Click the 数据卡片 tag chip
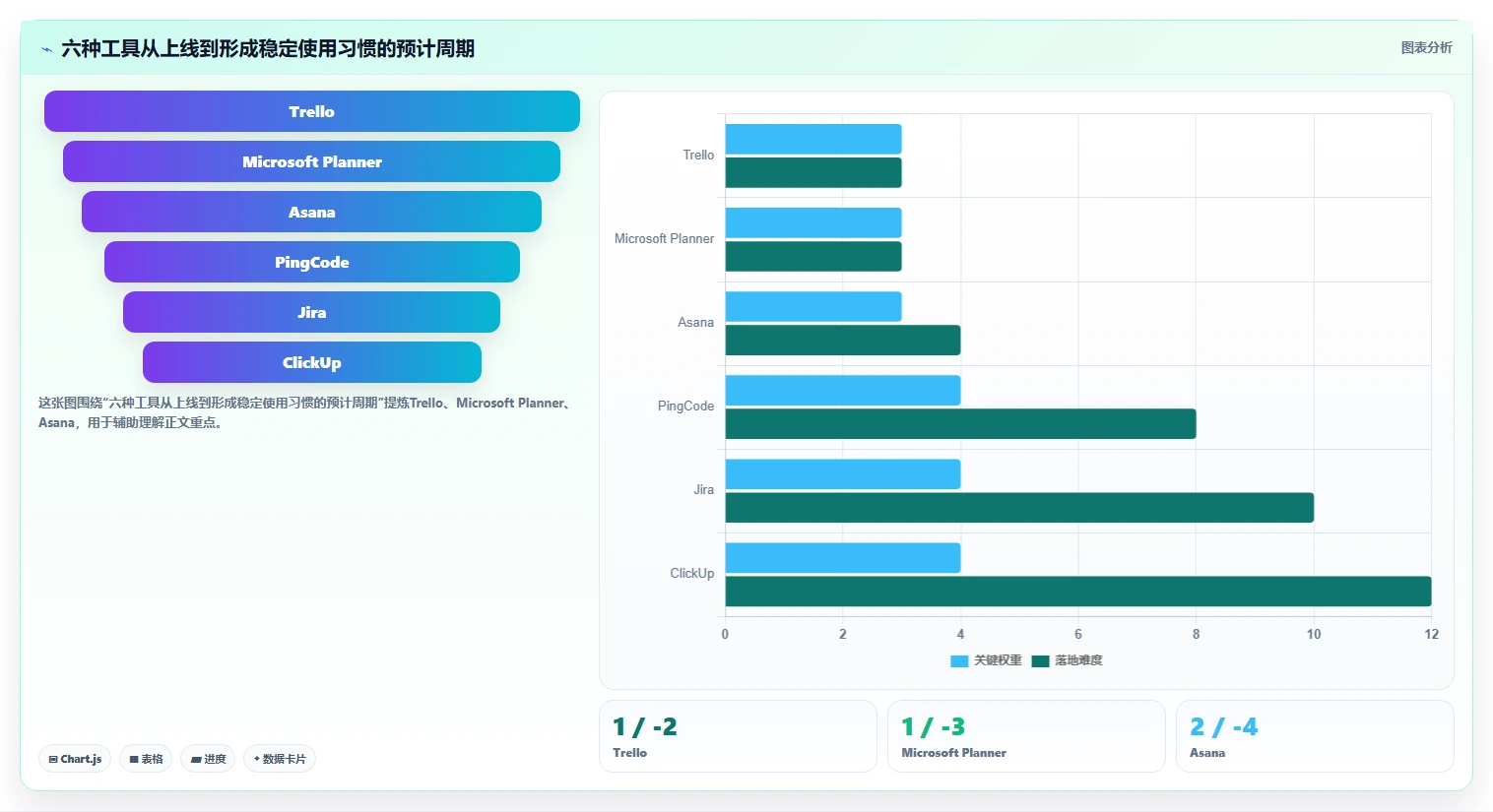 click(x=280, y=759)
